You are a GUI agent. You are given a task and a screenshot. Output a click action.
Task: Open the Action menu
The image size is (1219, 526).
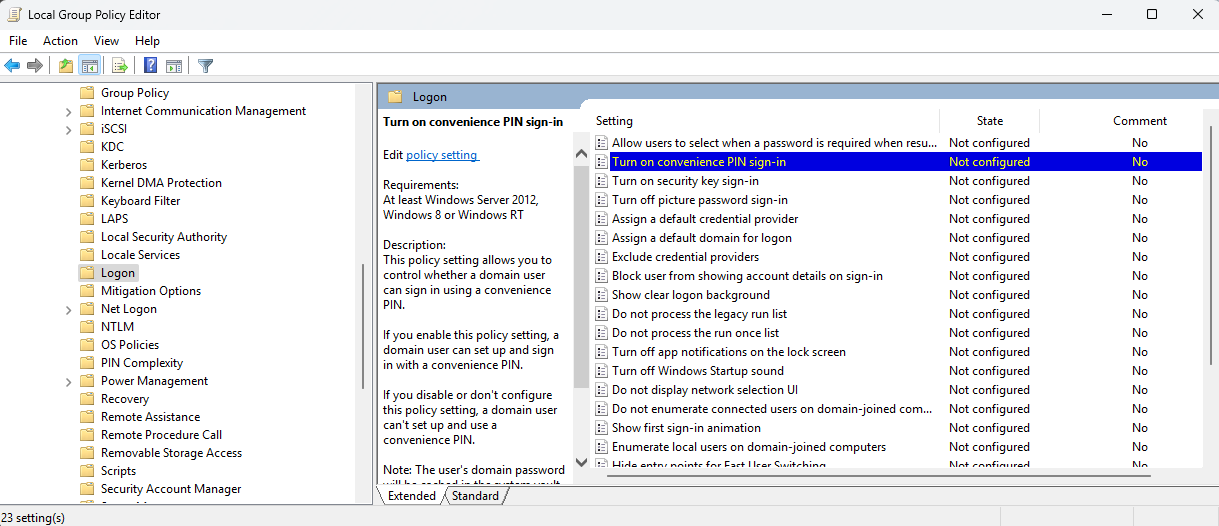[x=60, y=41]
